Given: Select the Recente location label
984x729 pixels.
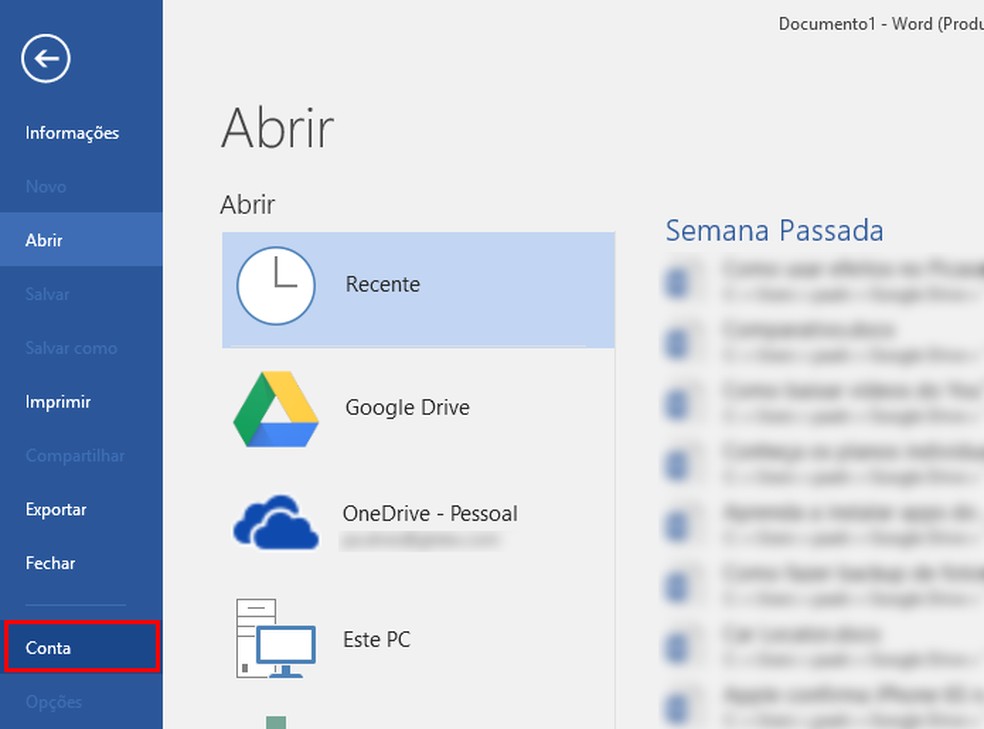Looking at the screenshot, I should point(383,284).
